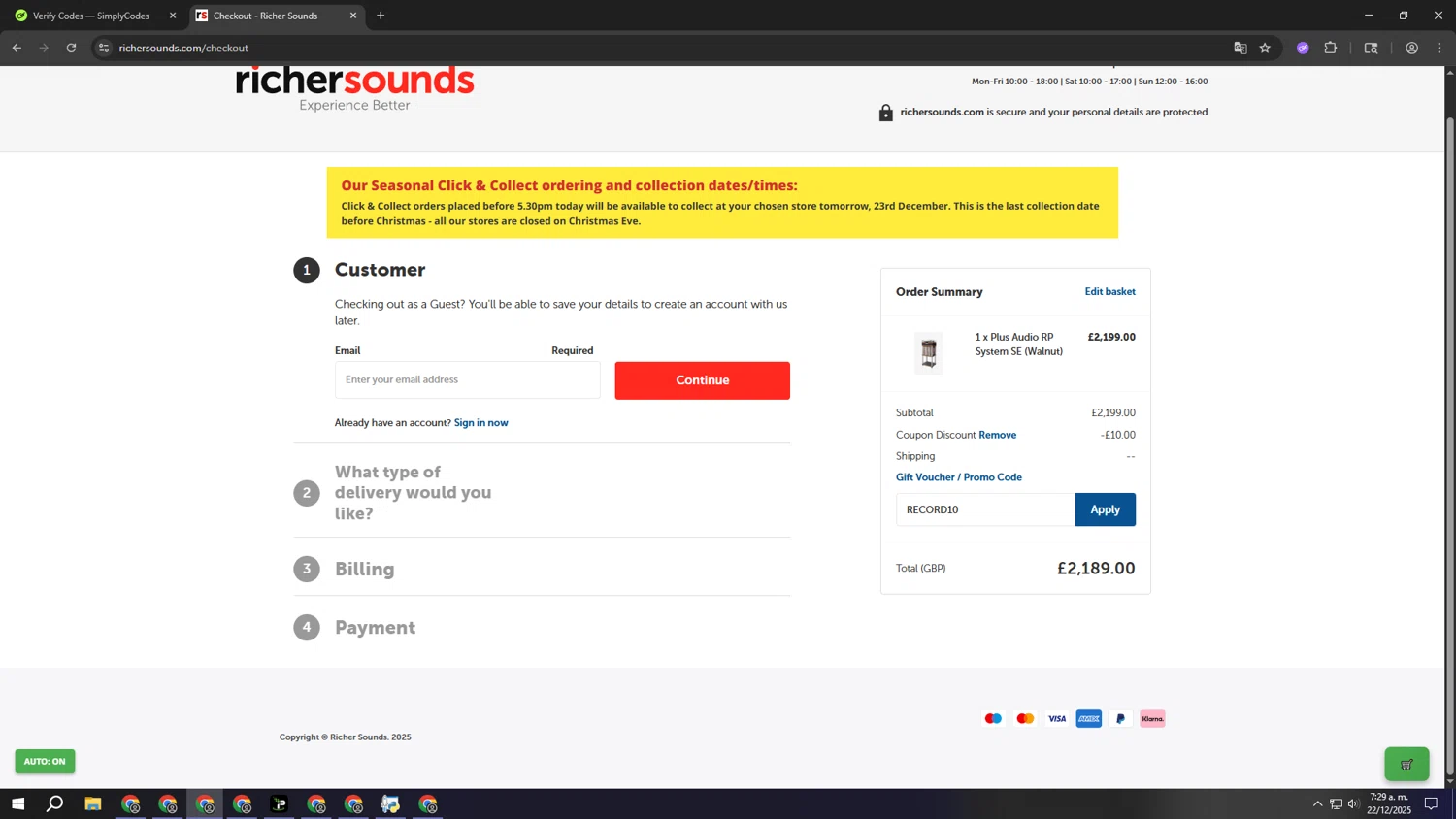
Task: Reload the checkout page
Action: pyautogui.click(x=71, y=48)
